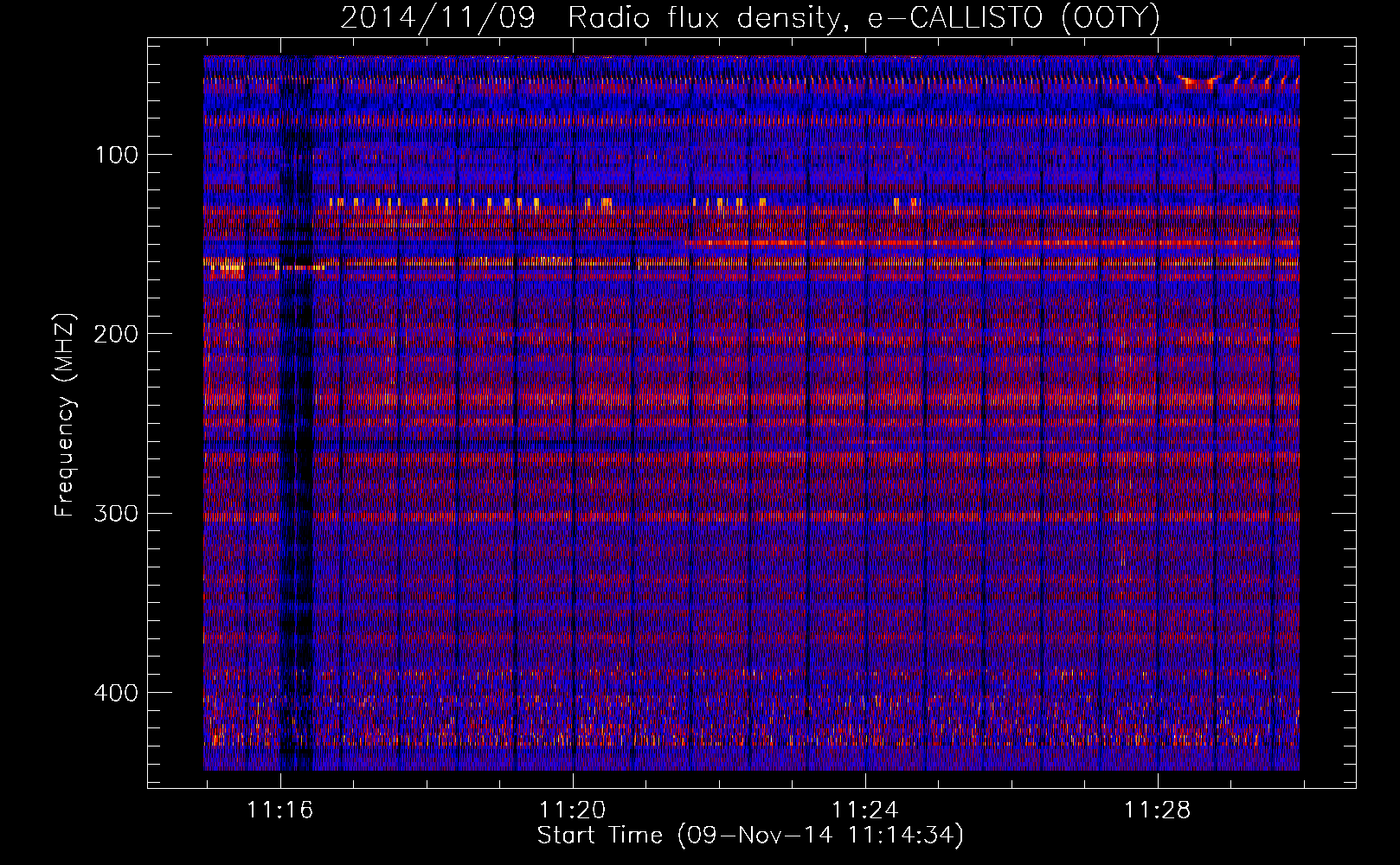Click the 200 frequency tick label
The width and height of the screenshot is (1400, 865).
pos(116,334)
